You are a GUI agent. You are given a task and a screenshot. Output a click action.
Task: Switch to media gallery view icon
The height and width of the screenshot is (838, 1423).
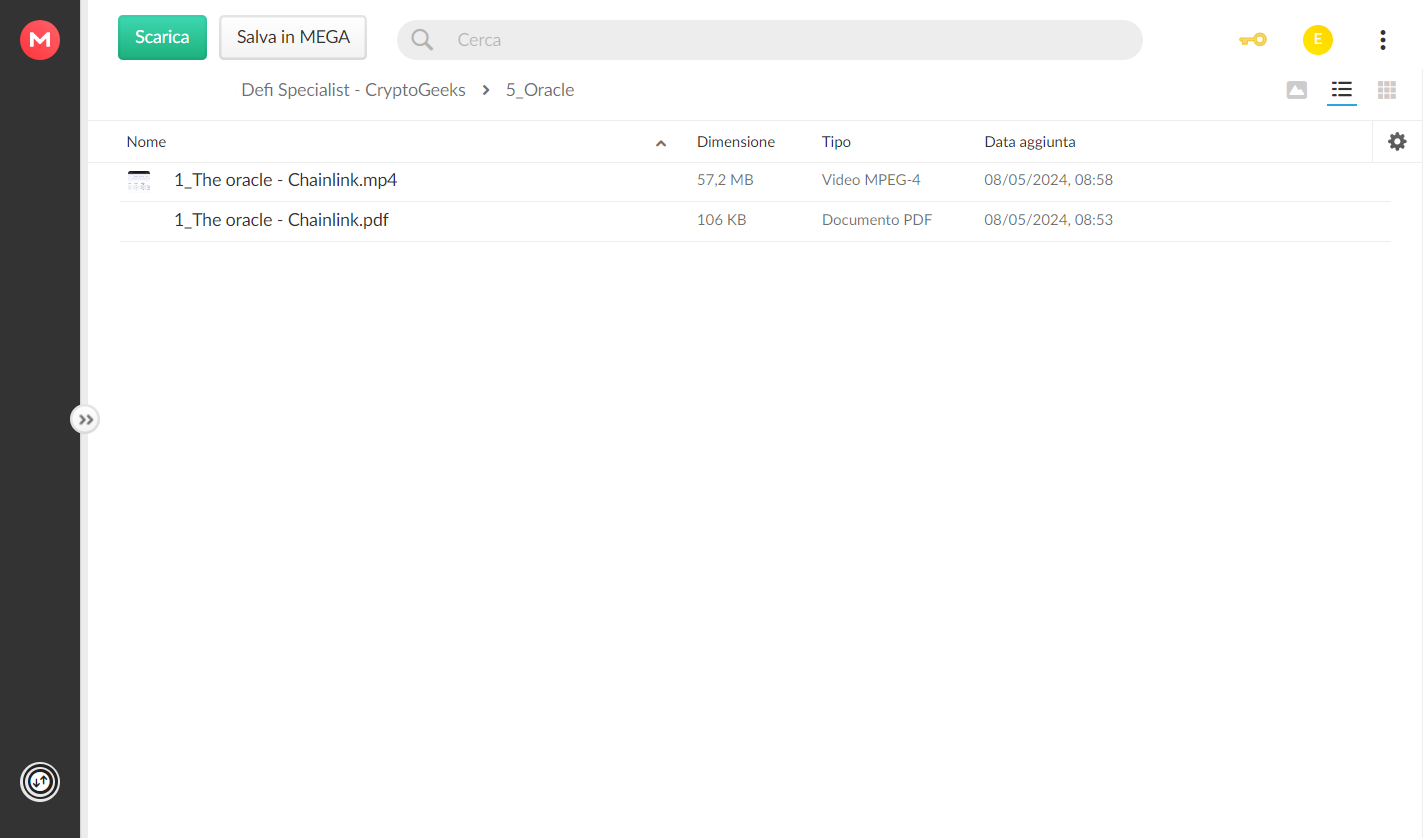click(1297, 90)
